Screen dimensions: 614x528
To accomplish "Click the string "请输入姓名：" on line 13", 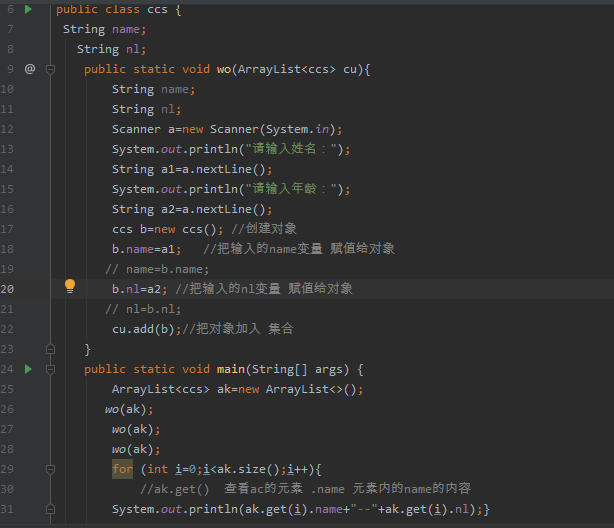I will click(291, 149).
